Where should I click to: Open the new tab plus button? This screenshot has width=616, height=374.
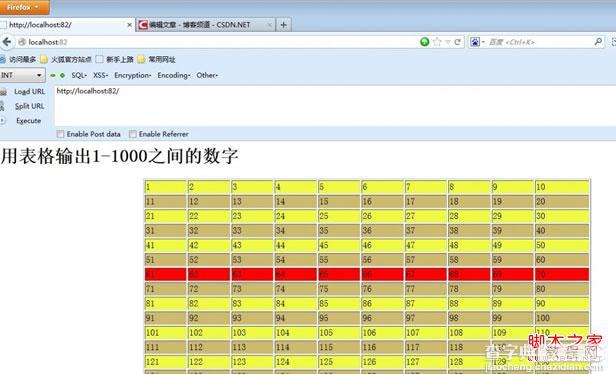click(x=283, y=25)
